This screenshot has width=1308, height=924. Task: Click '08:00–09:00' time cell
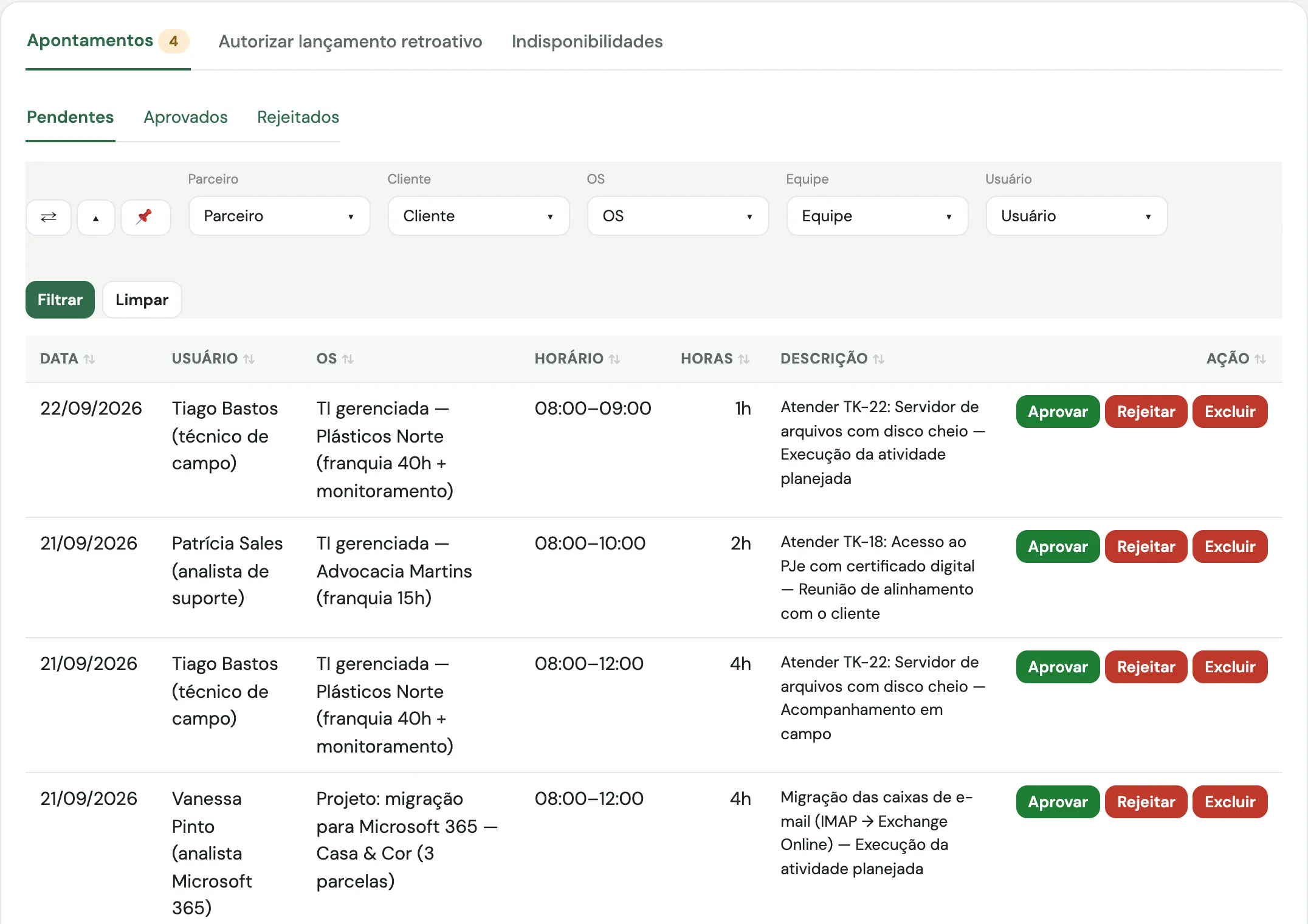[x=593, y=409]
